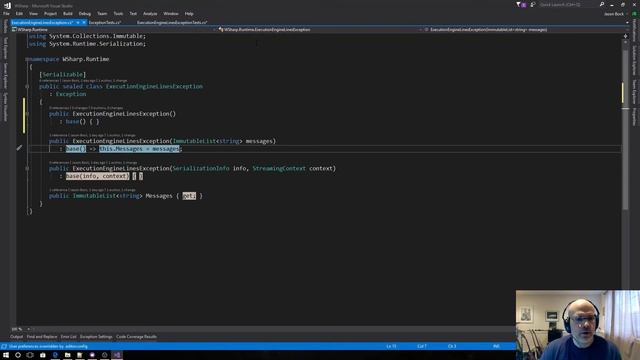Click the Quick Launch magnifier icon

click(602, 4)
